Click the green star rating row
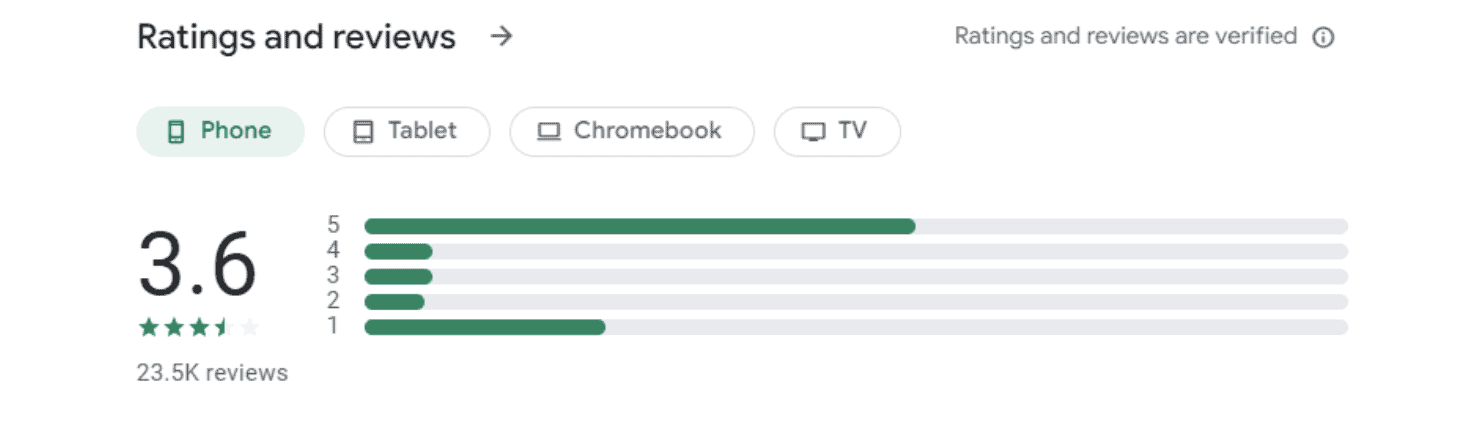1478x446 pixels. tap(198, 327)
